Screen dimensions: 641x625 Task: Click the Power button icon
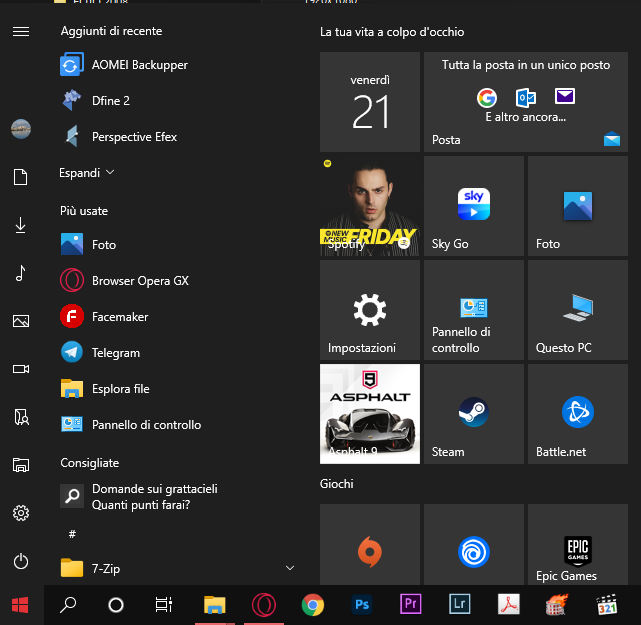pyautogui.click(x=21, y=561)
